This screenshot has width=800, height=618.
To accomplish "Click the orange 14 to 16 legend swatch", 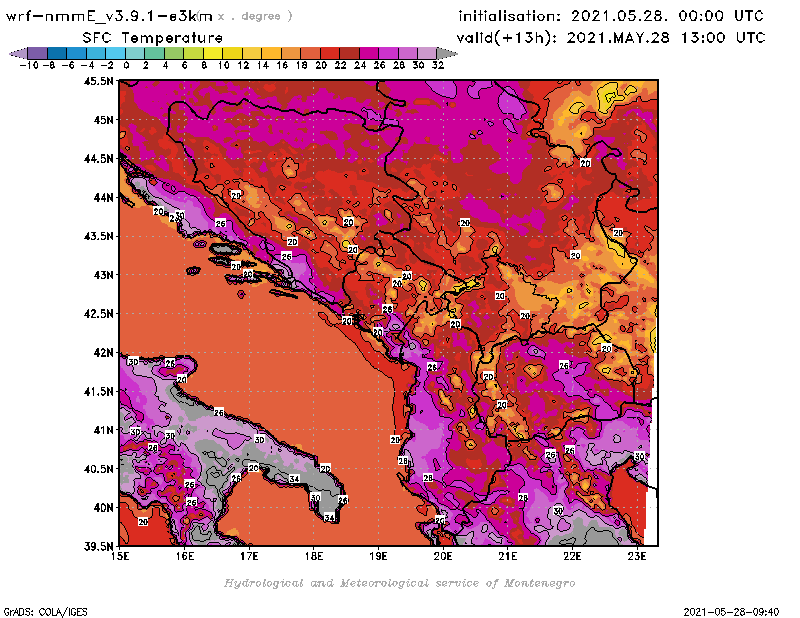I will (271, 53).
